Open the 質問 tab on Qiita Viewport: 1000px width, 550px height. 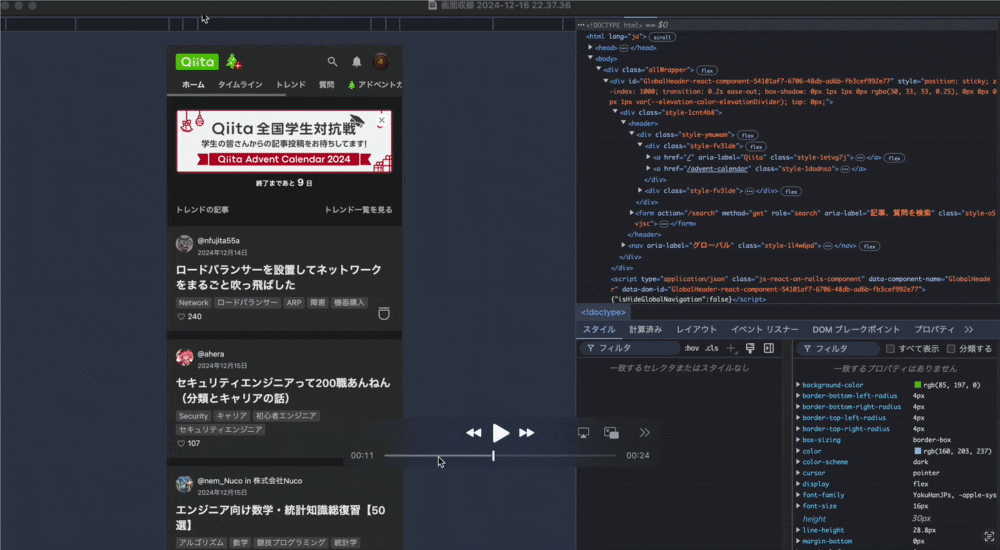coord(327,85)
